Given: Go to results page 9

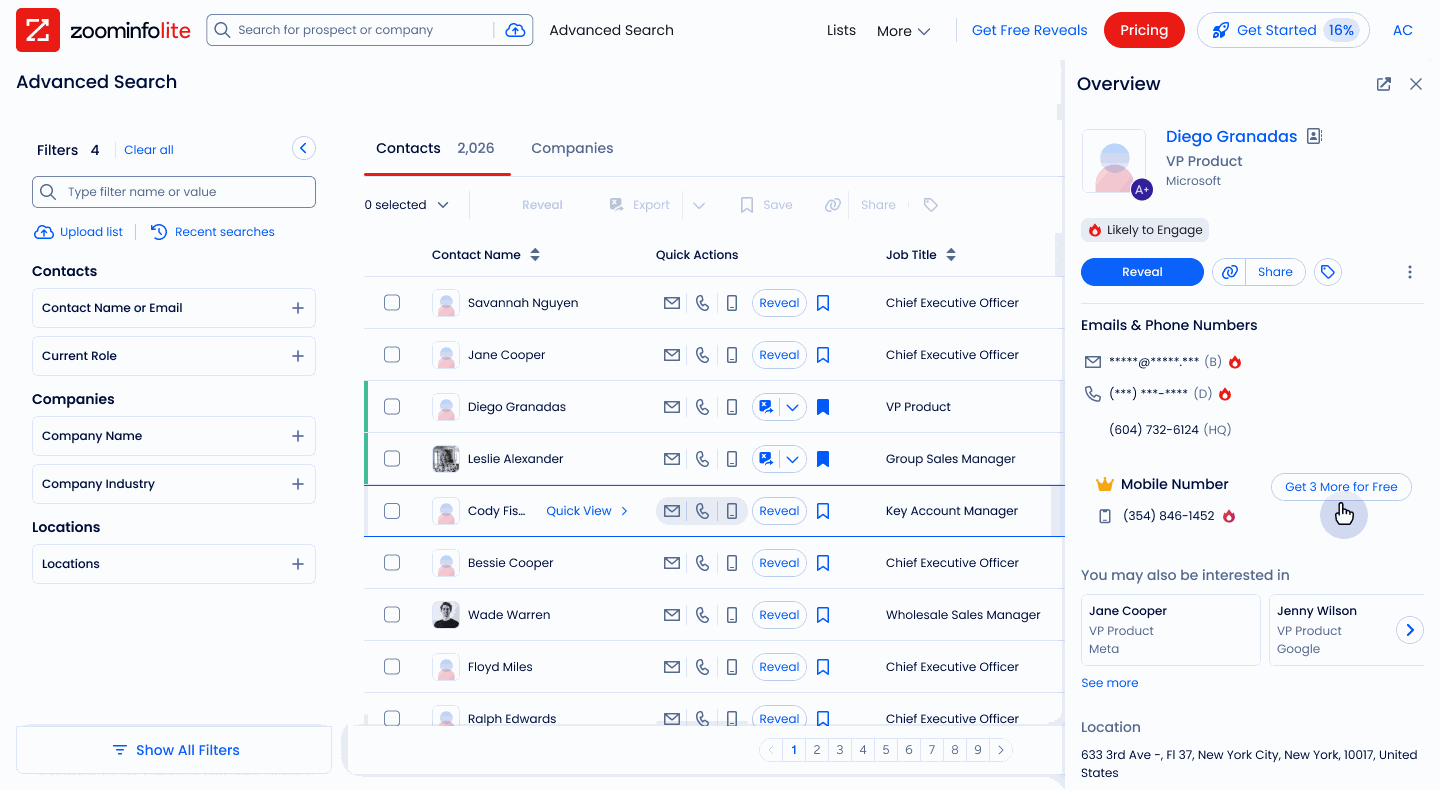Looking at the screenshot, I should pos(978,750).
